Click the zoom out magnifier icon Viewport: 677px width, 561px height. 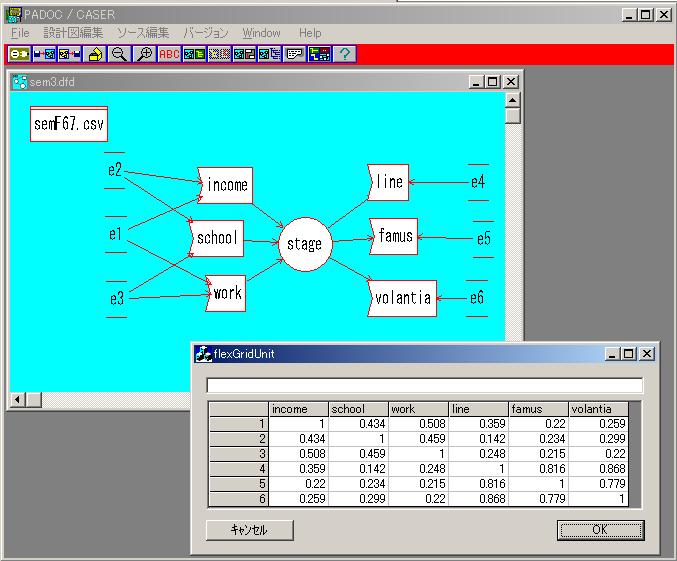pos(120,54)
